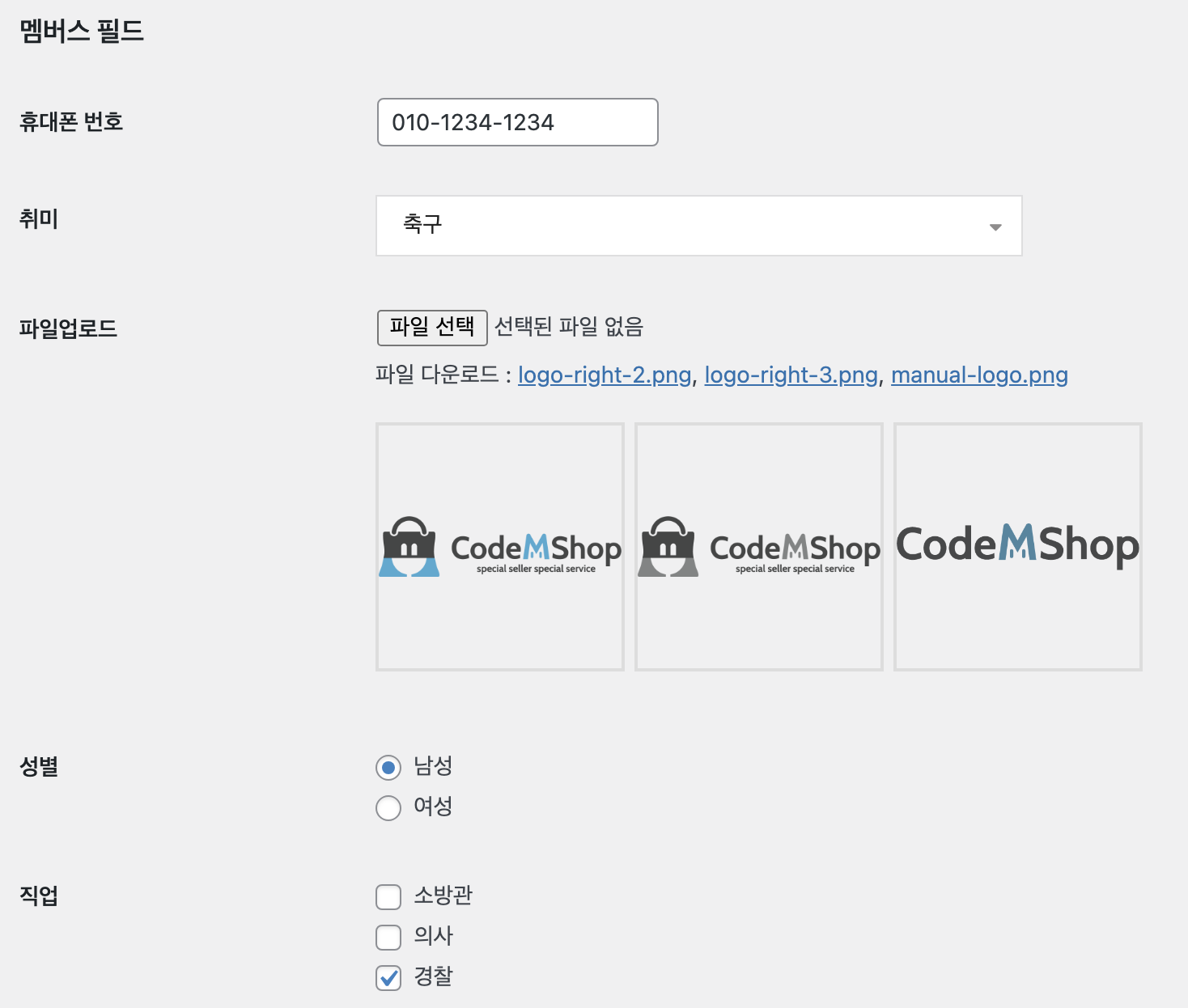Download logo-right-3.png file link

tap(791, 375)
